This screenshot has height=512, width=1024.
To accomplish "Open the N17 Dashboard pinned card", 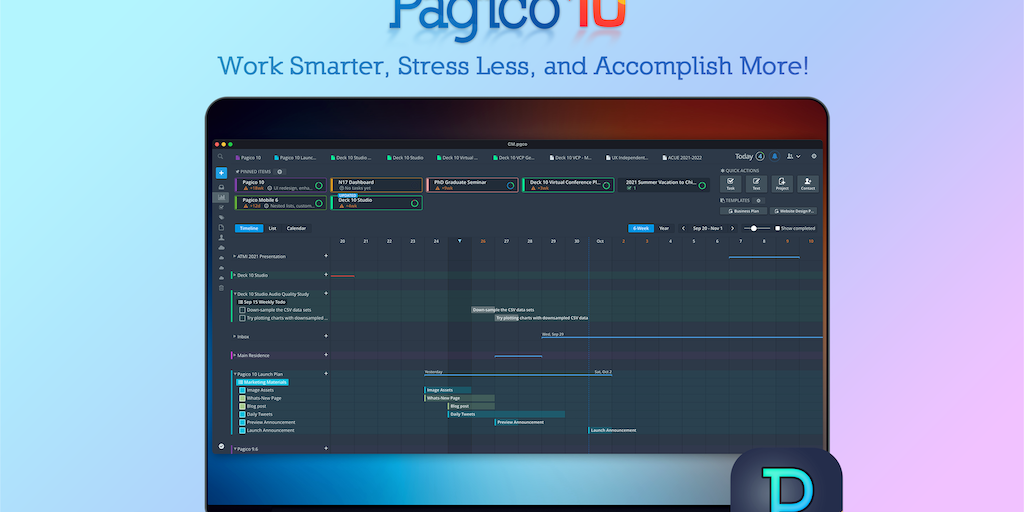I will pos(377,185).
